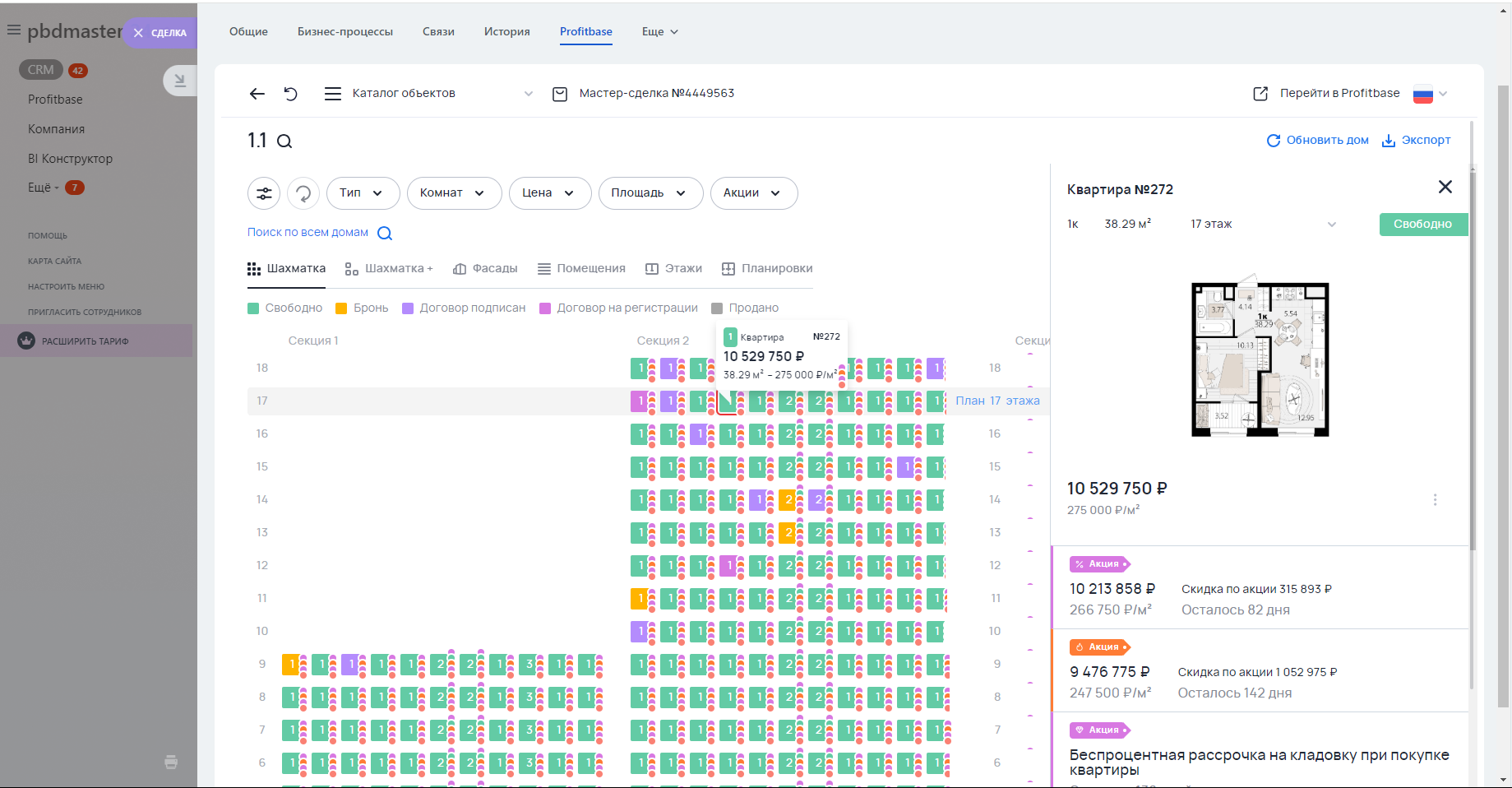Click the undo refresh icon near catalog

tap(291, 94)
